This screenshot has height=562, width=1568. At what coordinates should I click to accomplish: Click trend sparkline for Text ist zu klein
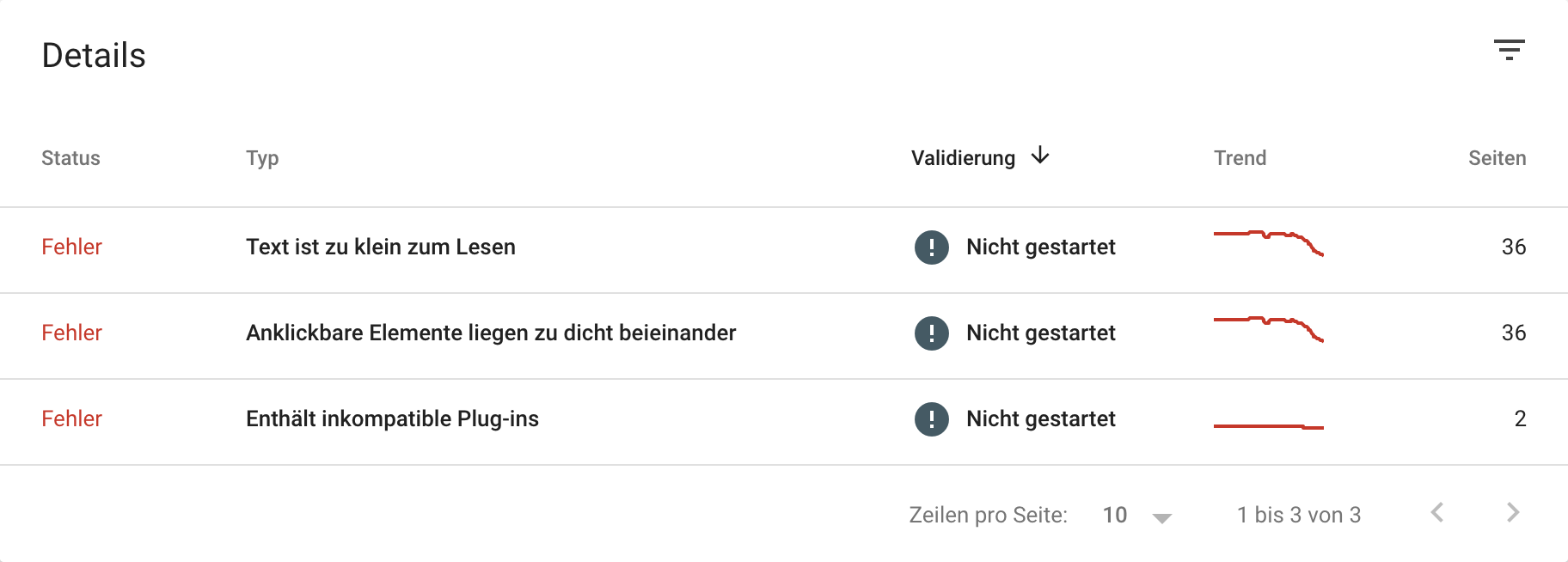(1268, 242)
